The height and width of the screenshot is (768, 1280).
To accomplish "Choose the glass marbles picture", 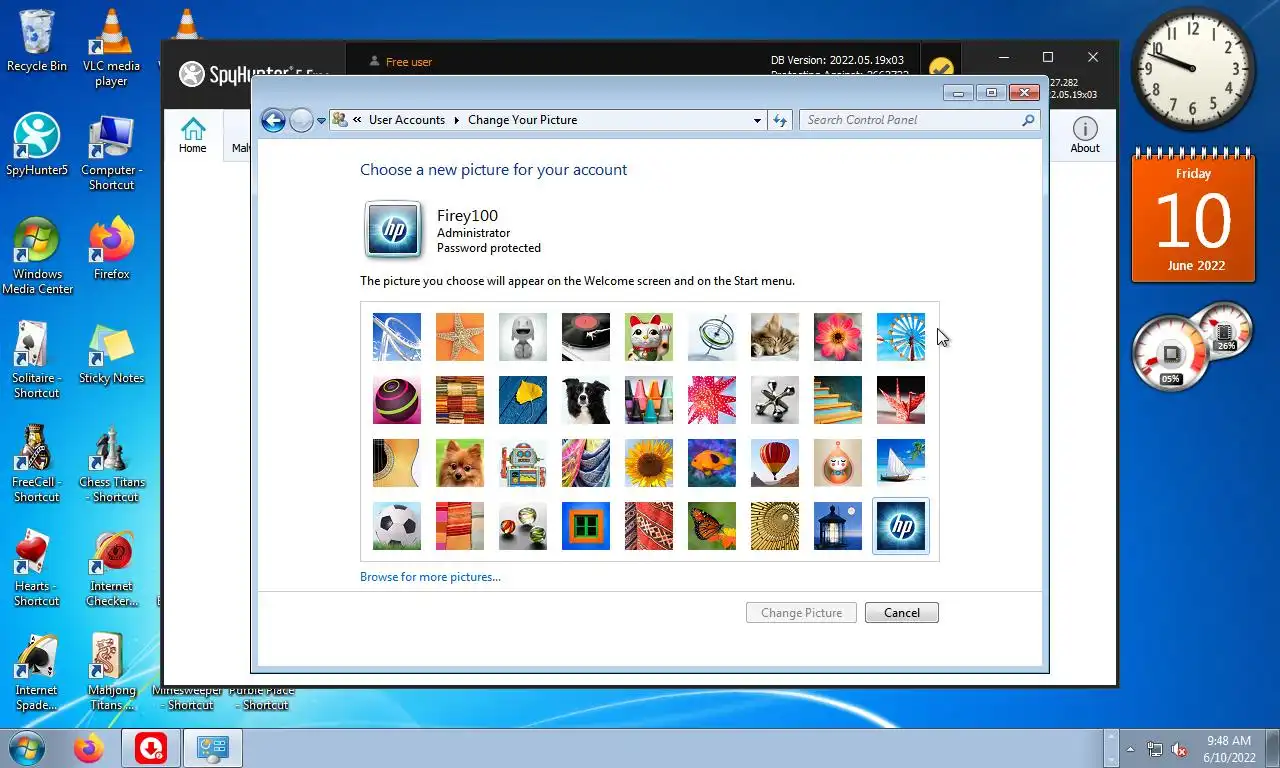I will point(523,526).
